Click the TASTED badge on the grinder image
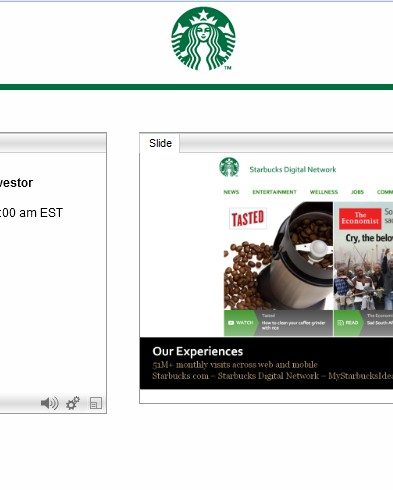393x490 pixels. click(248, 218)
